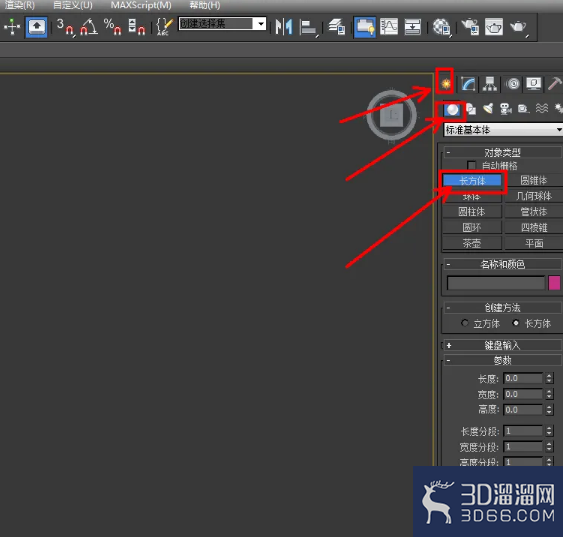Click the 宽度 value field
The image size is (563, 537).
tap(523, 394)
